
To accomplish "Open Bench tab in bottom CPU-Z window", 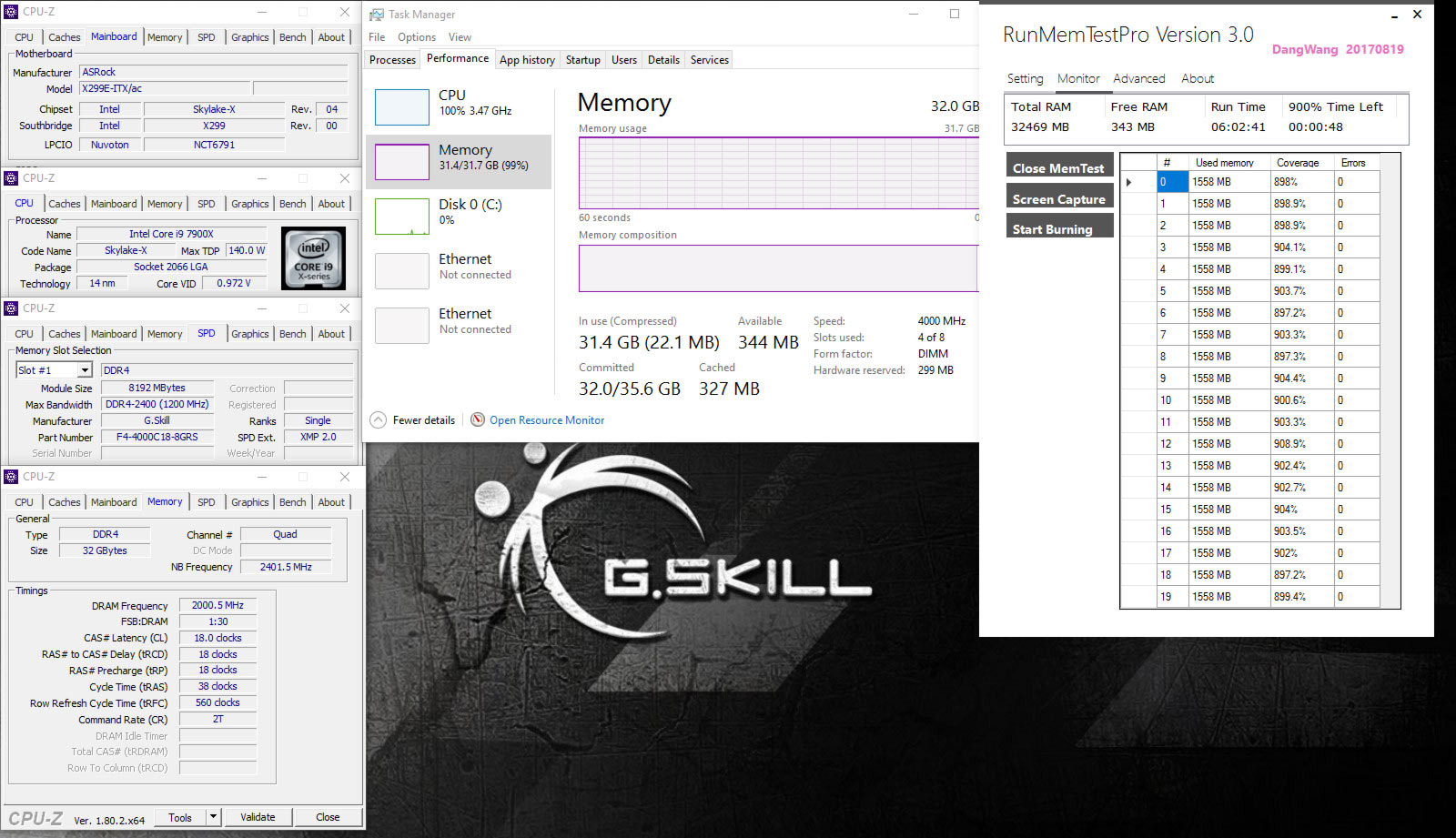I will [x=292, y=502].
